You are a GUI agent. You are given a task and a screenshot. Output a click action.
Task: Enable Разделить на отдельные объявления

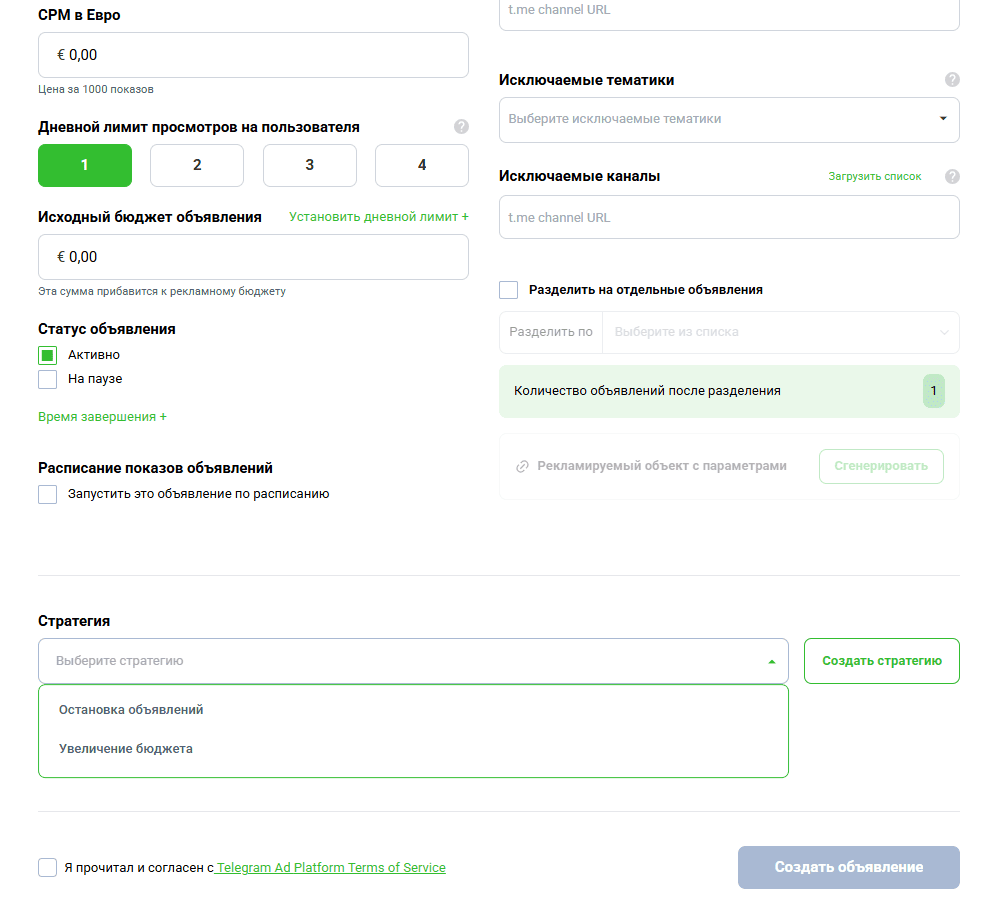(x=508, y=289)
